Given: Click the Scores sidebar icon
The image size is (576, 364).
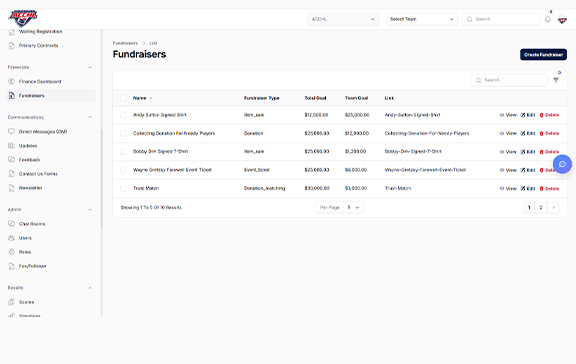Looking at the screenshot, I should click(x=11, y=302).
